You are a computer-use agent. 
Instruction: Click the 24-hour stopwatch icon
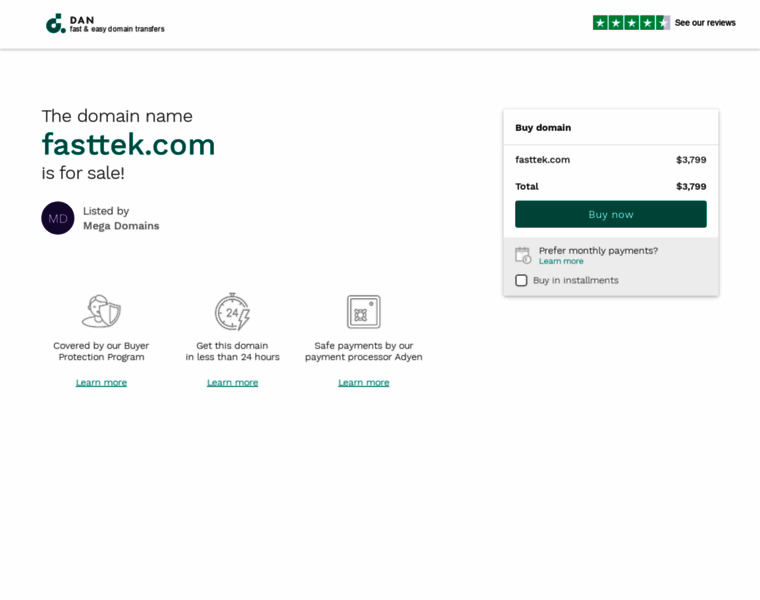coord(232,312)
